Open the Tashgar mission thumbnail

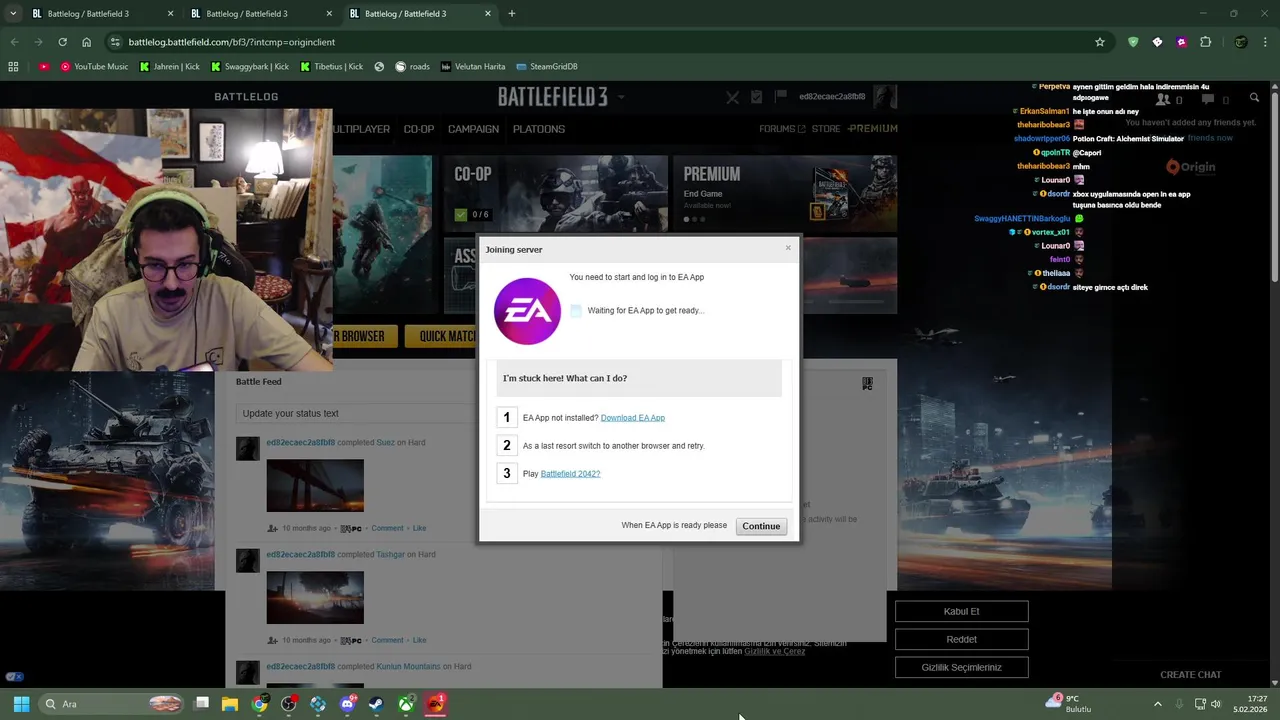pyautogui.click(x=315, y=597)
